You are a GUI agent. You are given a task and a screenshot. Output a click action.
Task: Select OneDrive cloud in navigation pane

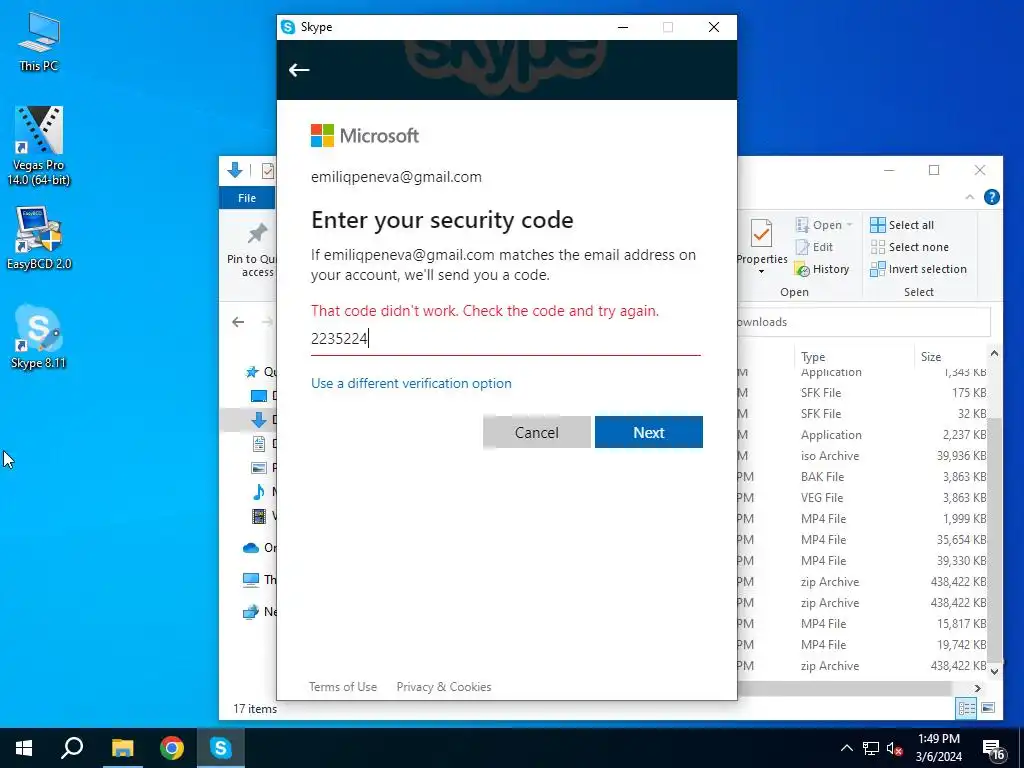(x=251, y=548)
